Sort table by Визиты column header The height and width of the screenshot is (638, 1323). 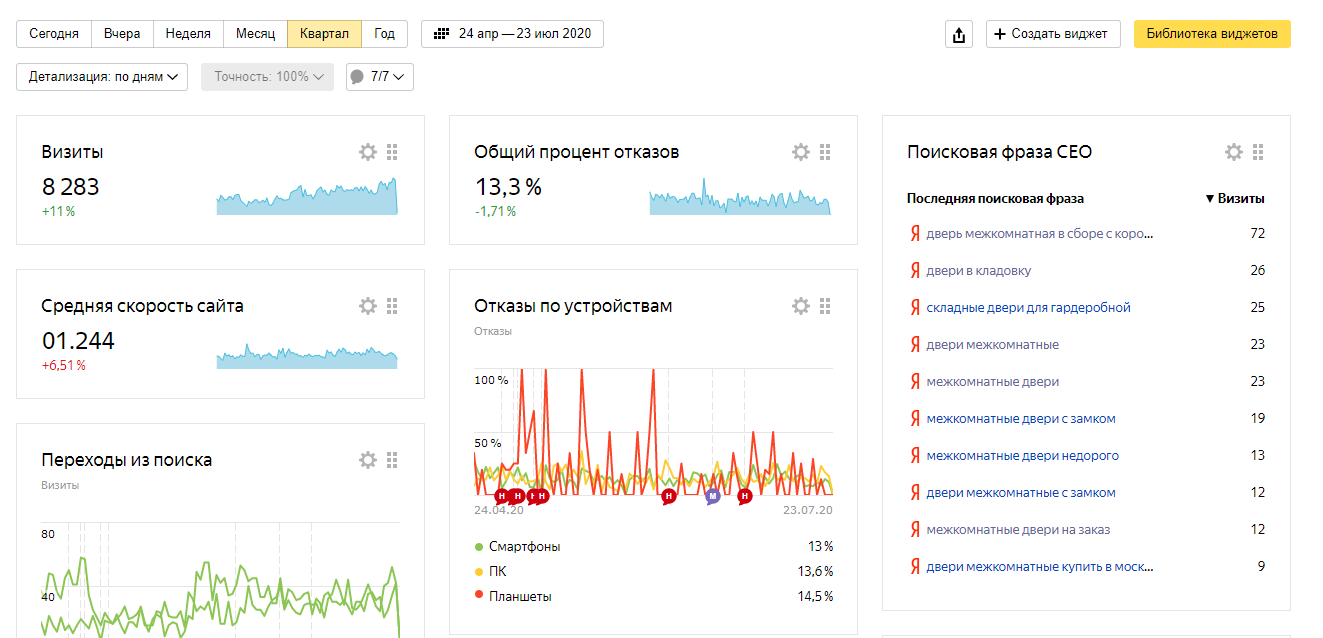pyautogui.click(x=1235, y=199)
